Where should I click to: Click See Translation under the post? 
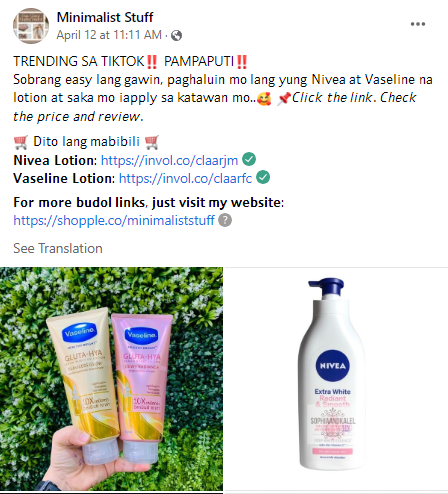58,248
